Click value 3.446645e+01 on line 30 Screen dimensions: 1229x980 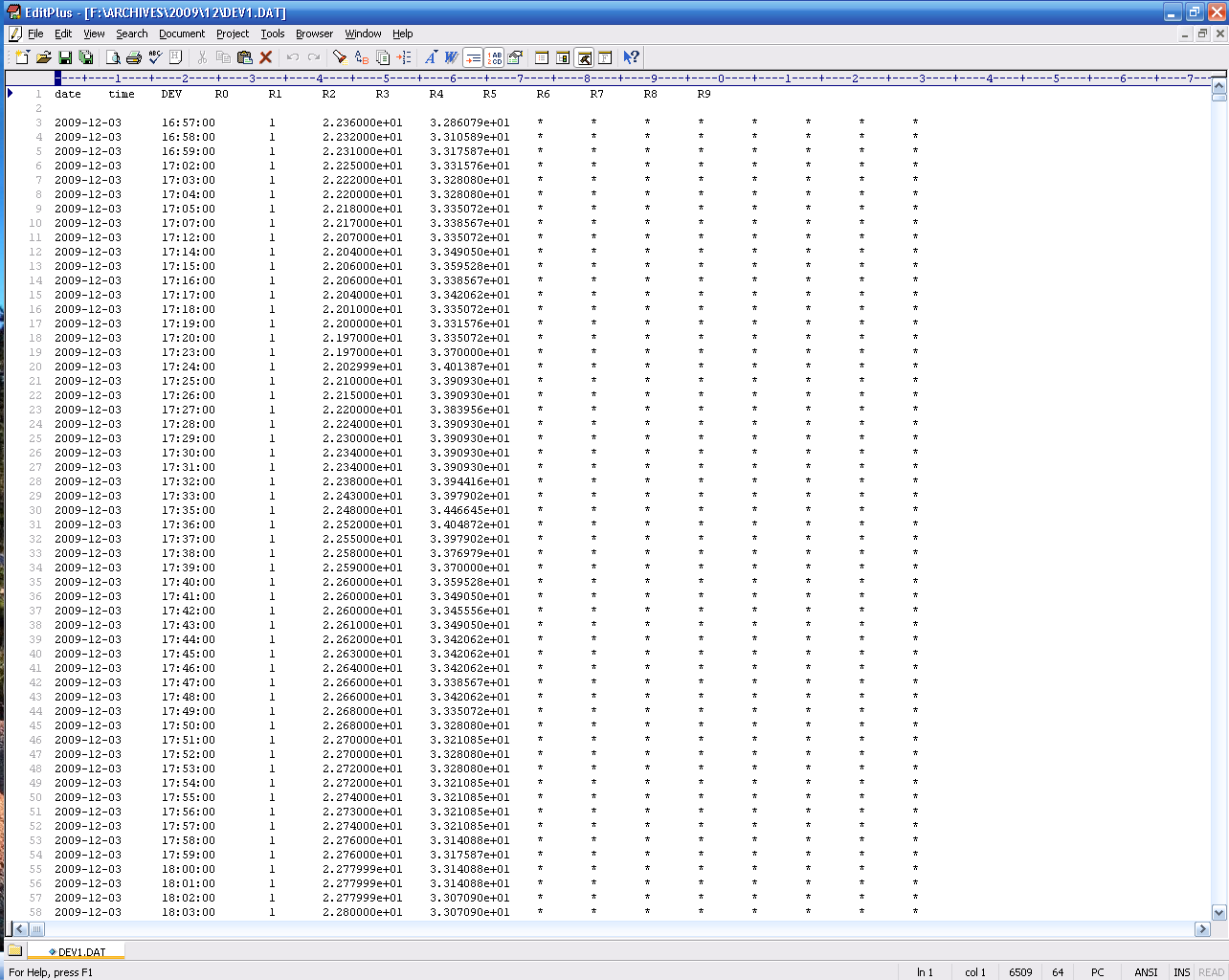coord(470,510)
